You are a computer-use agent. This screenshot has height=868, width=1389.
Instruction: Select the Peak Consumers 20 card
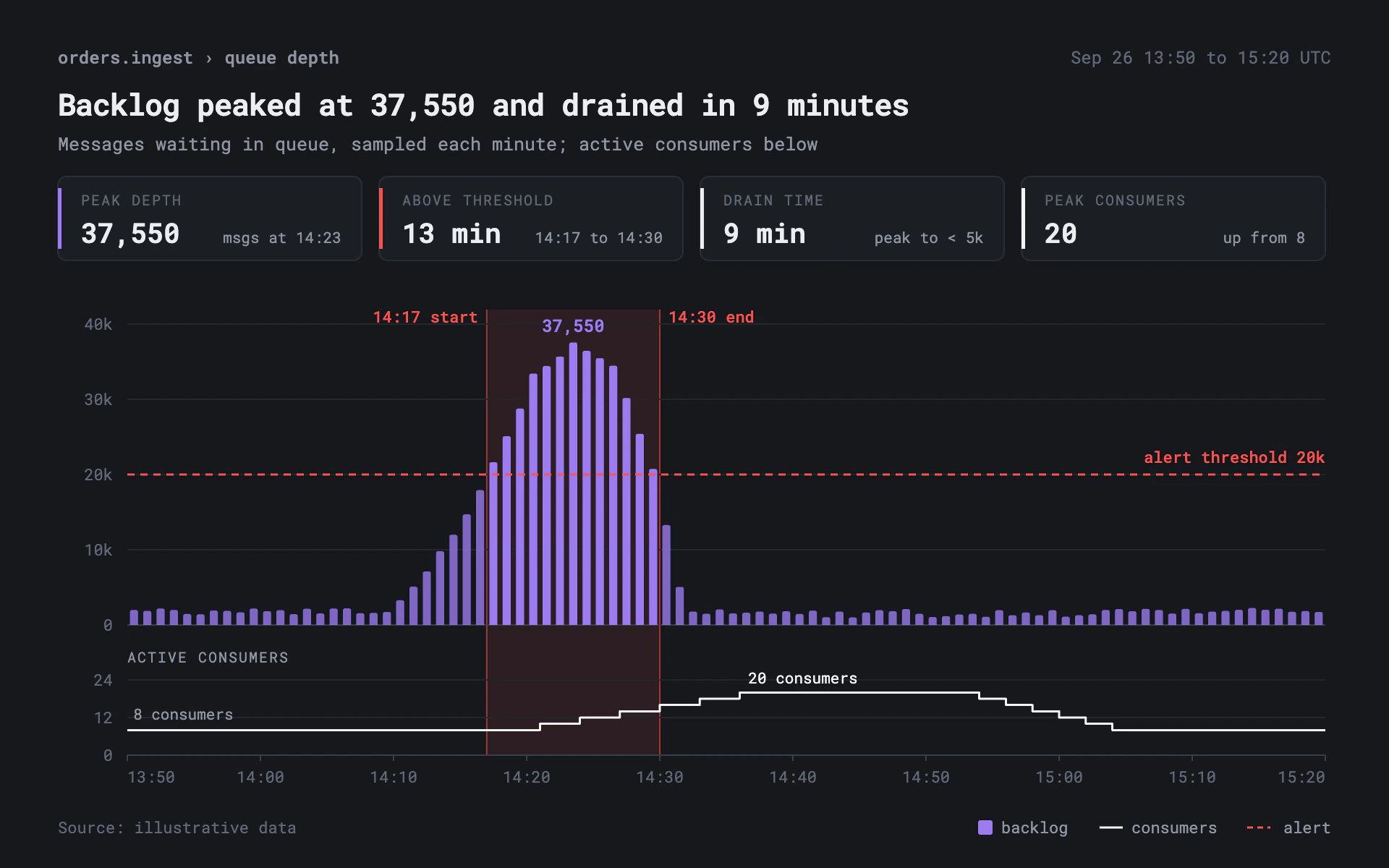pyautogui.click(x=1173, y=218)
